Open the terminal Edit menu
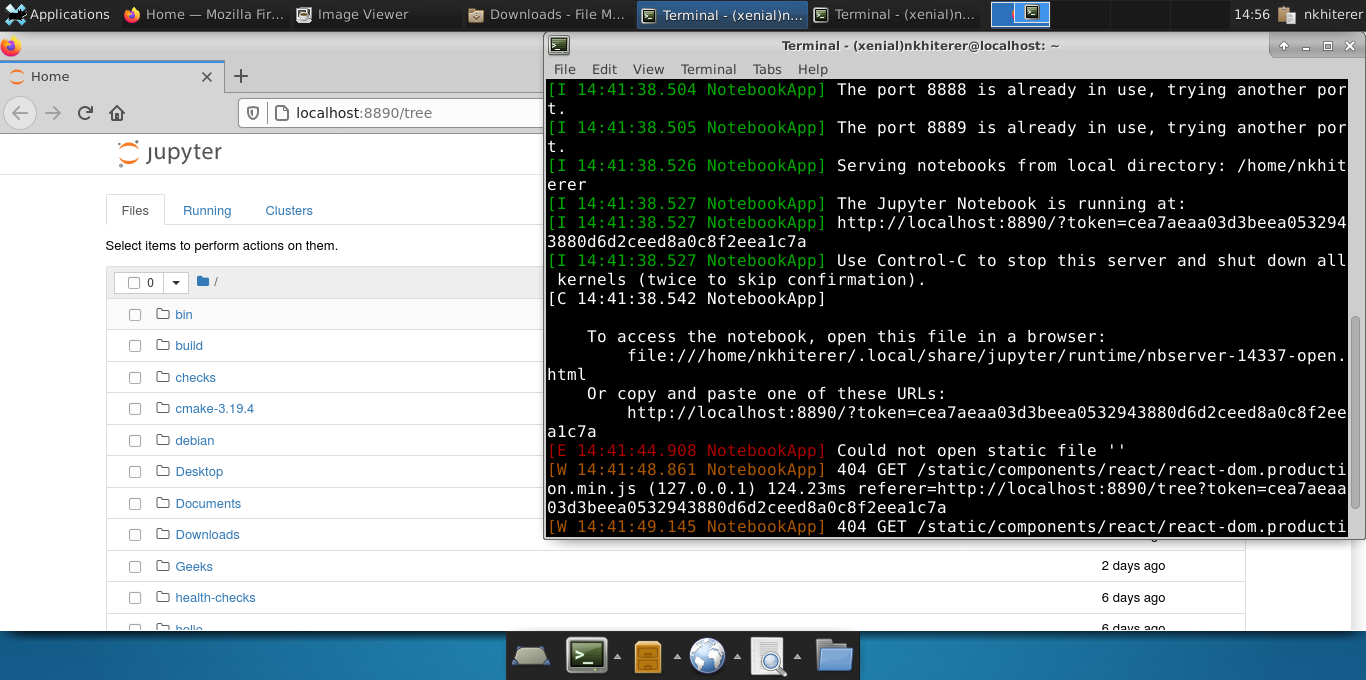The height and width of the screenshot is (680, 1366). (604, 69)
